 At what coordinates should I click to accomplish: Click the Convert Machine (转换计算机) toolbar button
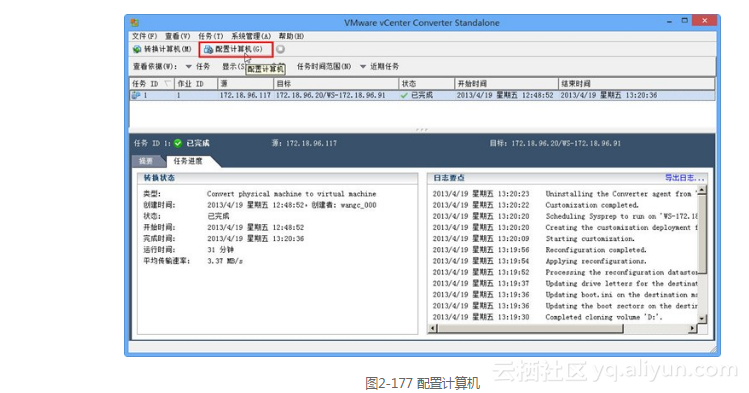point(162,49)
